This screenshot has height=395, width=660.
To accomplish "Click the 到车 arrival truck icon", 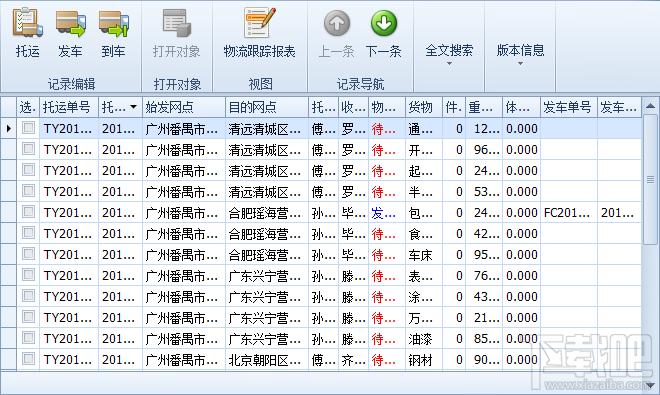I will point(113,23).
